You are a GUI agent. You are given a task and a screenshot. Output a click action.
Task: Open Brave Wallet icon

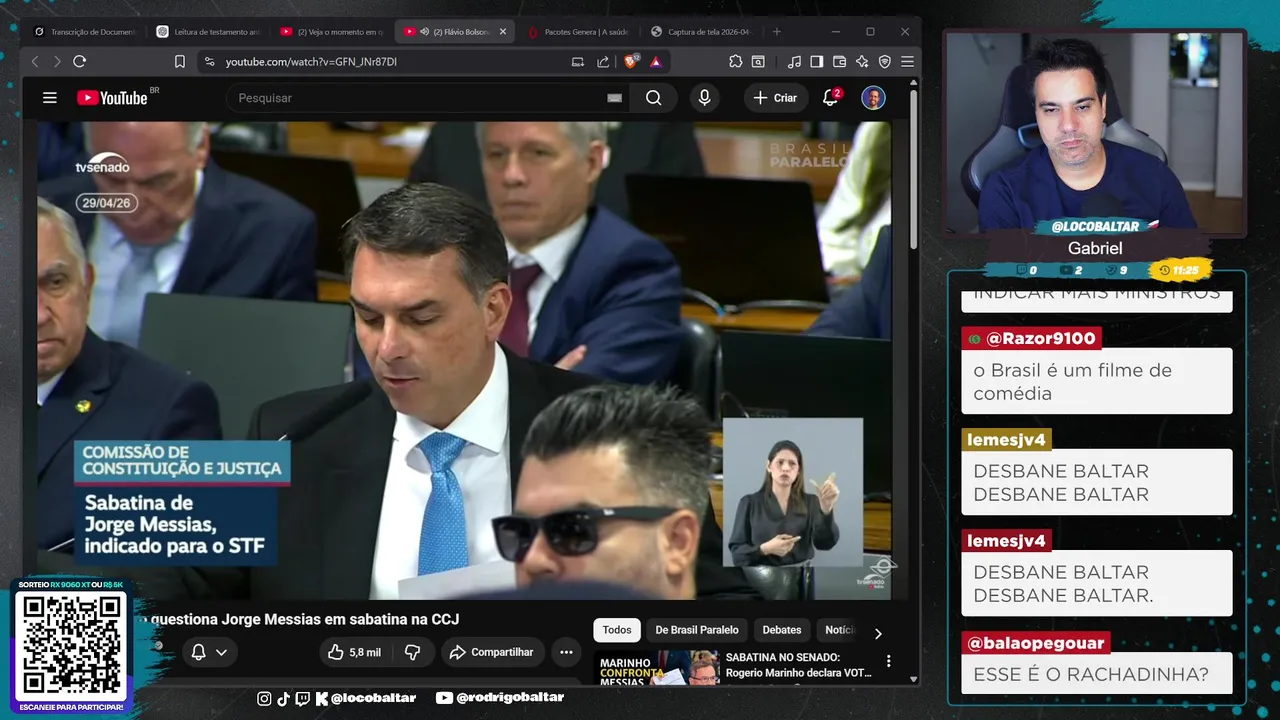click(x=839, y=62)
